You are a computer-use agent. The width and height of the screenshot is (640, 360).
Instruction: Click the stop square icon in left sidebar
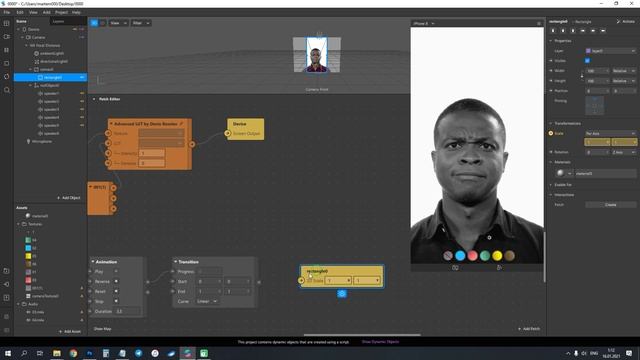coord(7,63)
